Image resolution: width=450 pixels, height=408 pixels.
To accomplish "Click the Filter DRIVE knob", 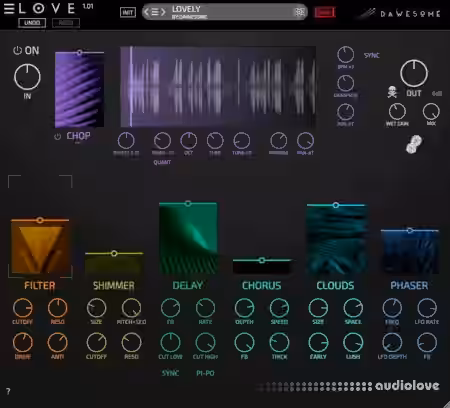I will pos(23,343).
